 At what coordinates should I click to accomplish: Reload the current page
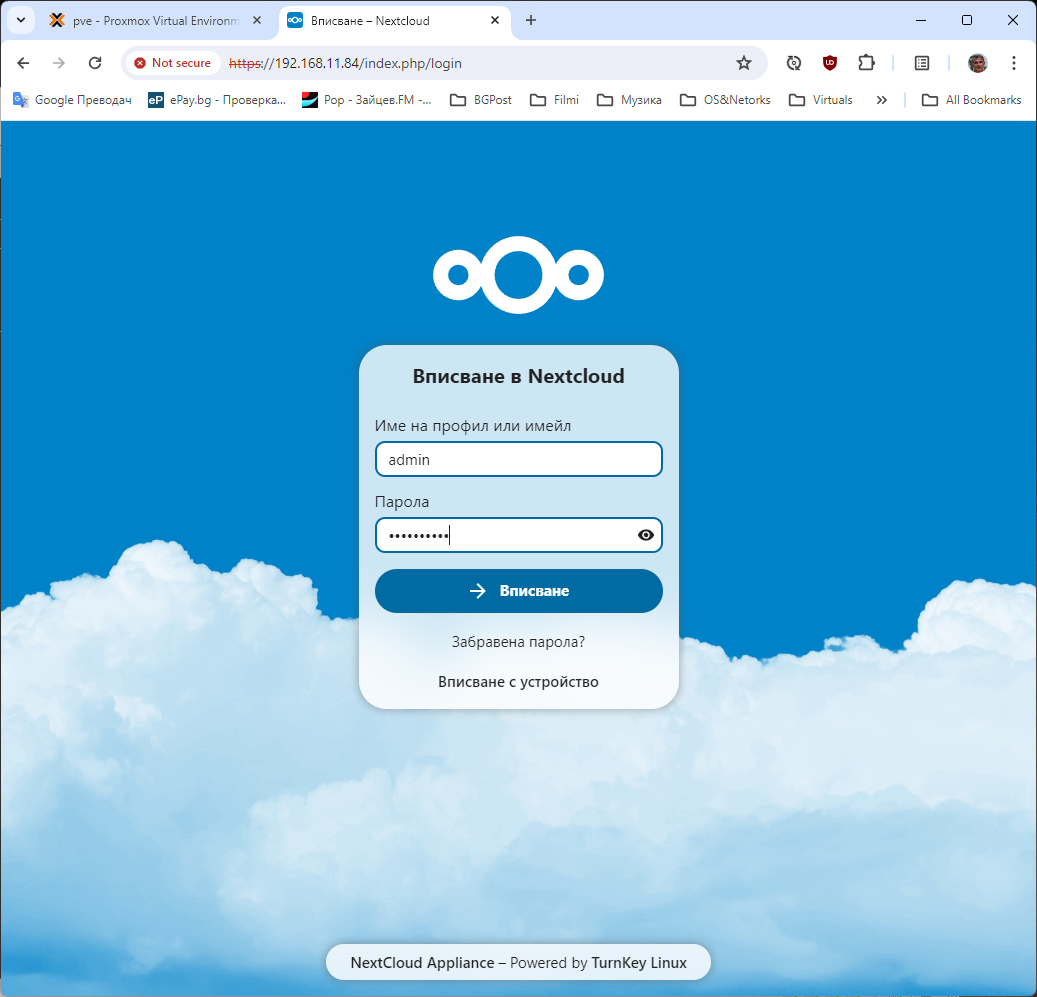tap(95, 63)
